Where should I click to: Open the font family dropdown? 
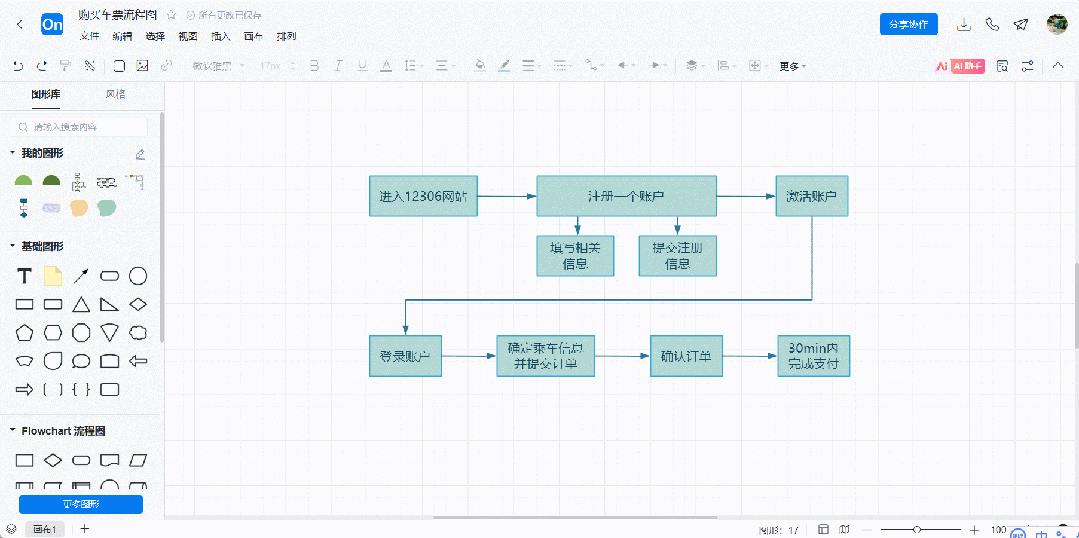pyautogui.click(x=221, y=66)
